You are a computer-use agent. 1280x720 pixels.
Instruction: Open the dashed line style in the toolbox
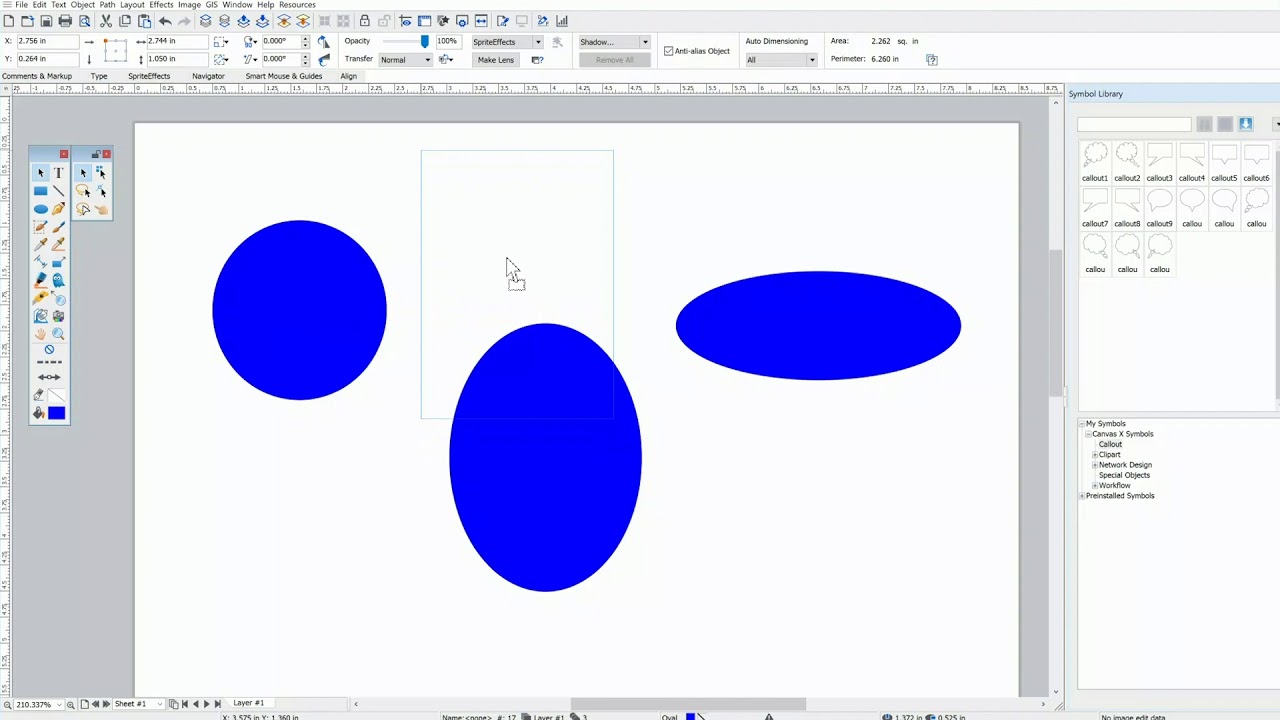pos(49,362)
